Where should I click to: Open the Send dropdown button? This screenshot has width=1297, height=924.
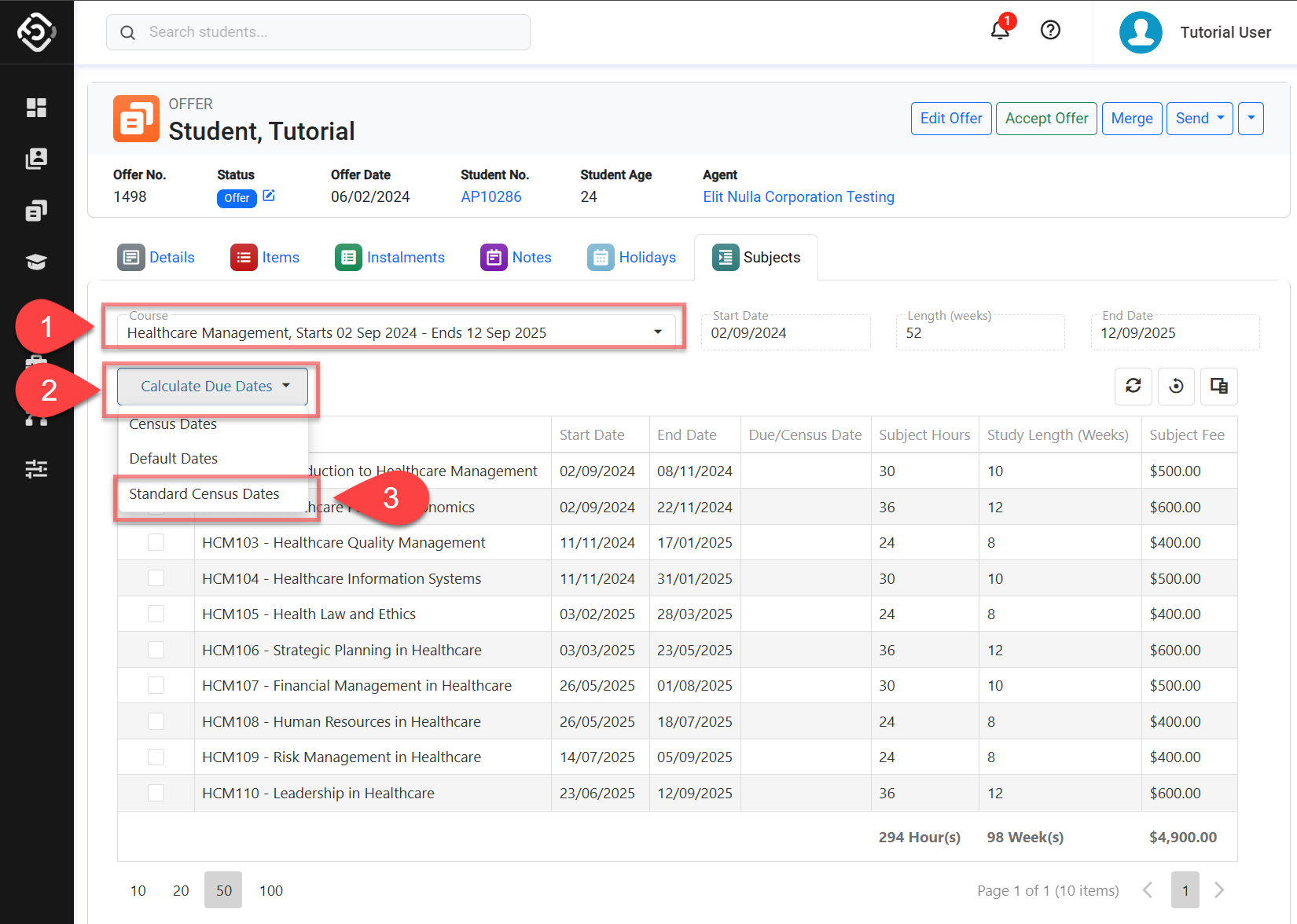1200,119
